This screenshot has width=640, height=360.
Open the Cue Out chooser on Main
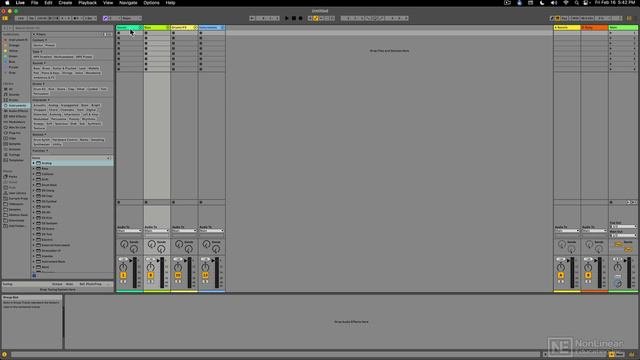coord(623,227)
